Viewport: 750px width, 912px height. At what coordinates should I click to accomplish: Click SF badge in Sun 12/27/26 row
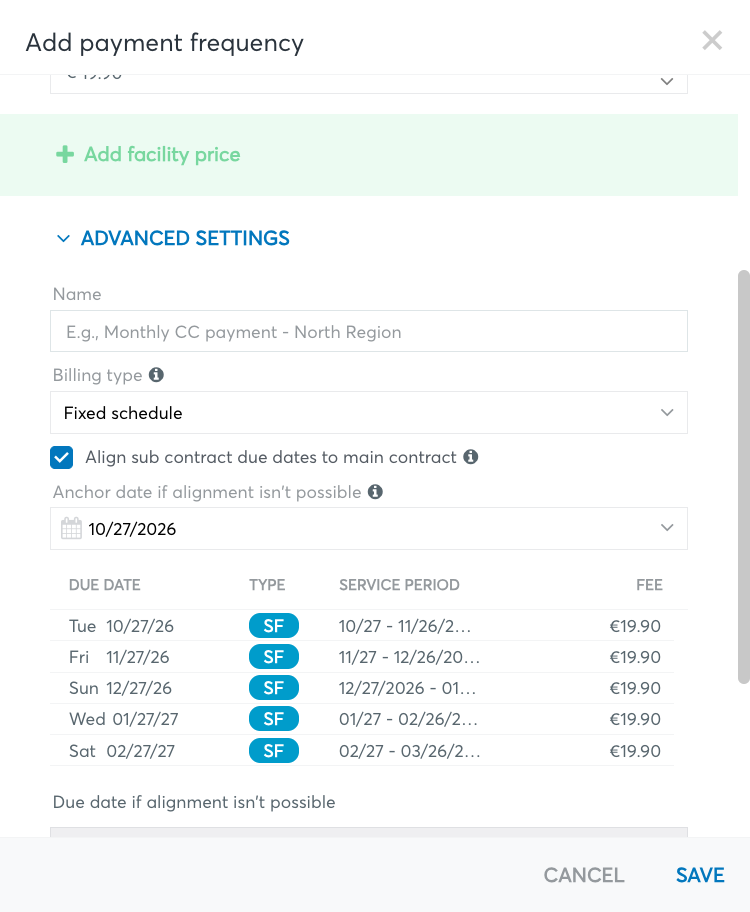[x=273, y=688]
